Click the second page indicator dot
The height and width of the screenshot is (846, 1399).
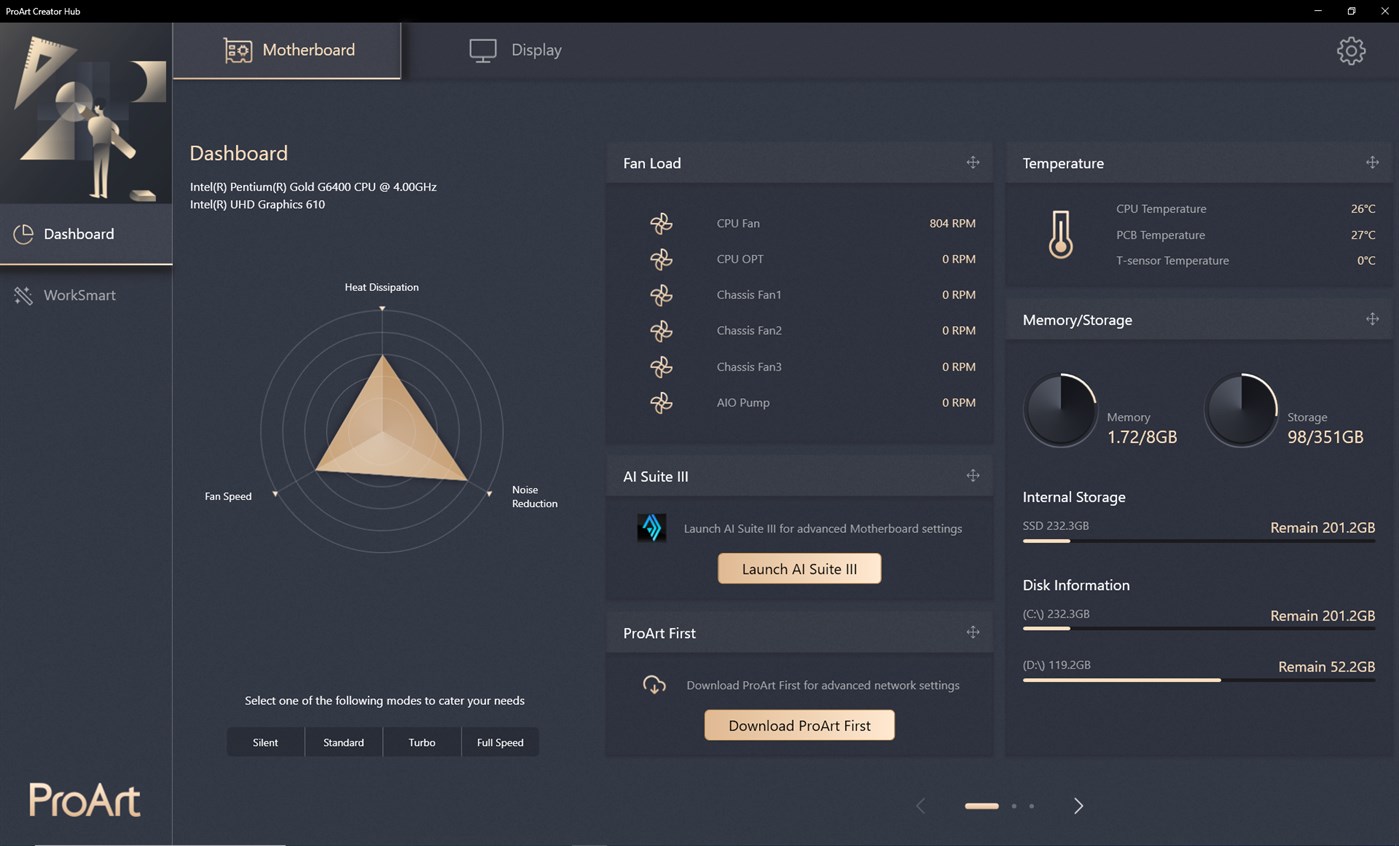pos(1014,806)
